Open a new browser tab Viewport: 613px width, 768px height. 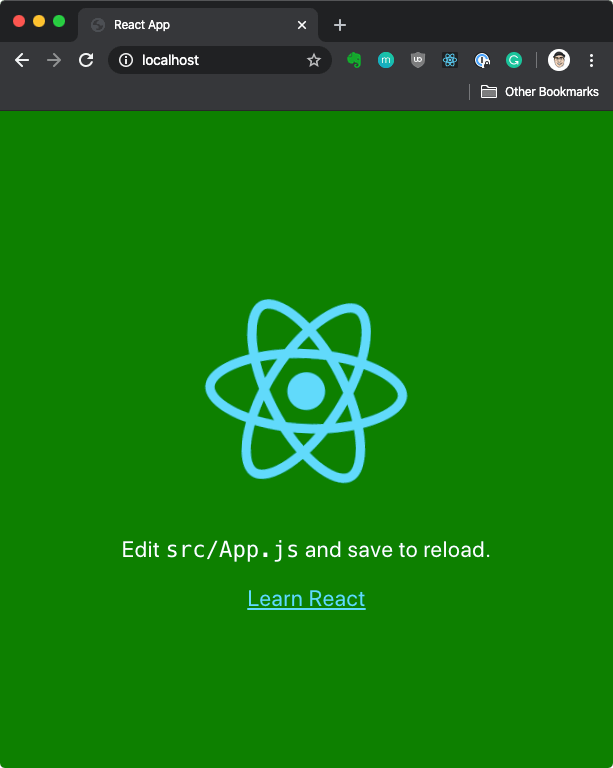(x=340, y=25)
